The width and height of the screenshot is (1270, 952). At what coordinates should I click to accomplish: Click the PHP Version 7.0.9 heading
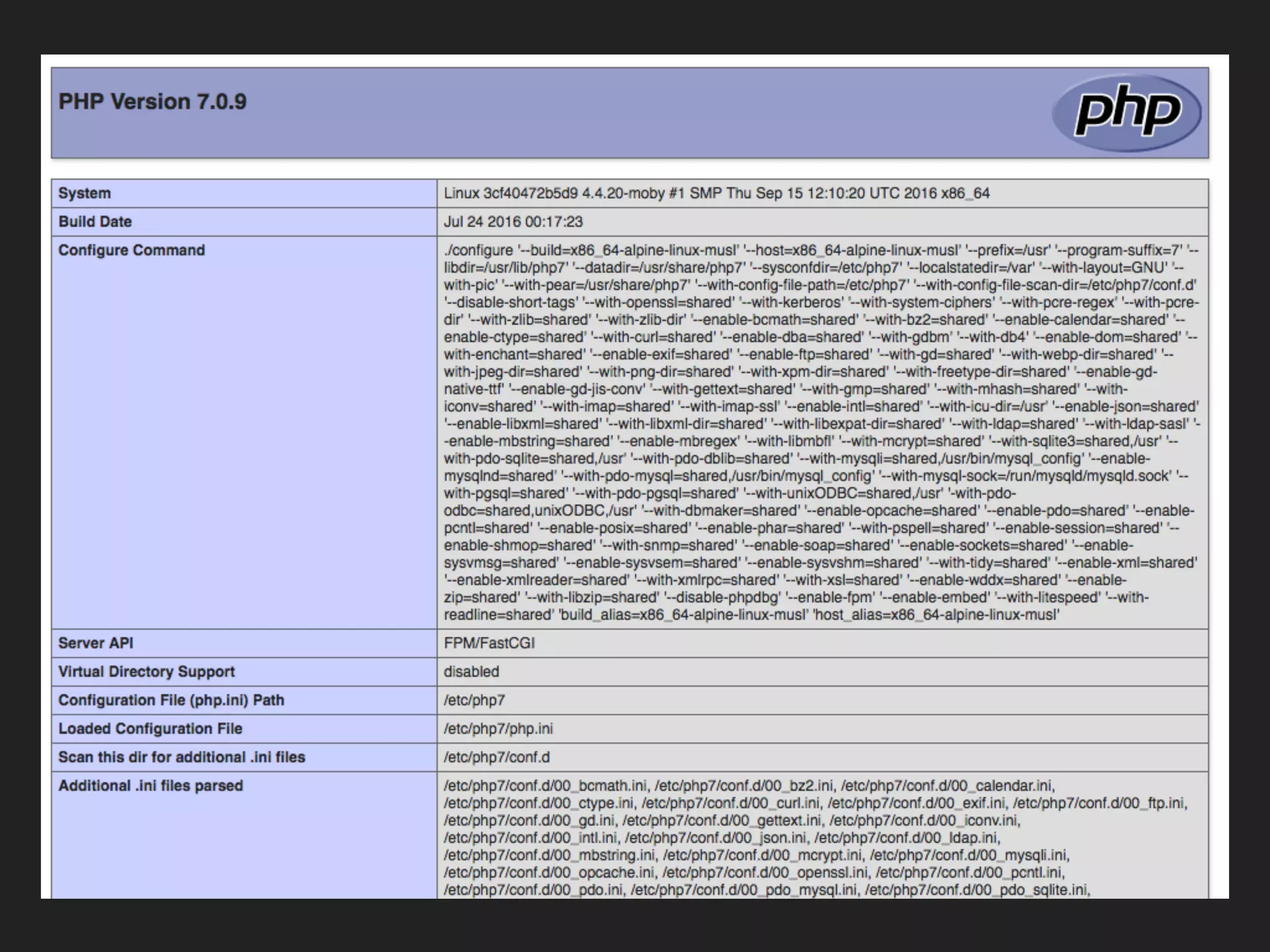pos(152,102)
